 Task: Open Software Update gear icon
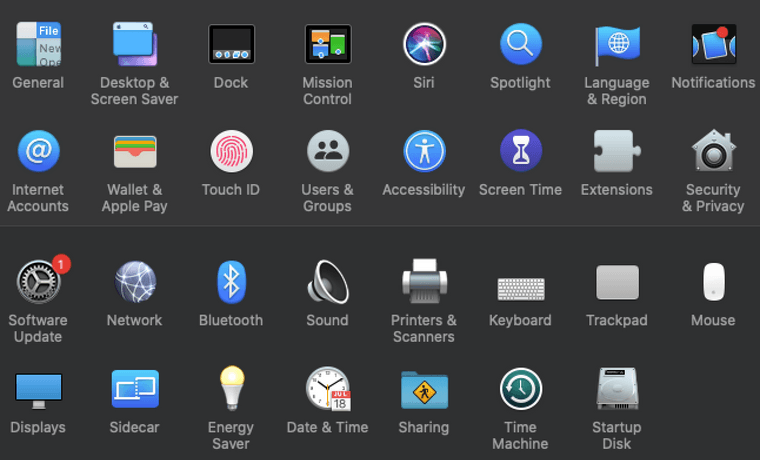tap(38, 282)
